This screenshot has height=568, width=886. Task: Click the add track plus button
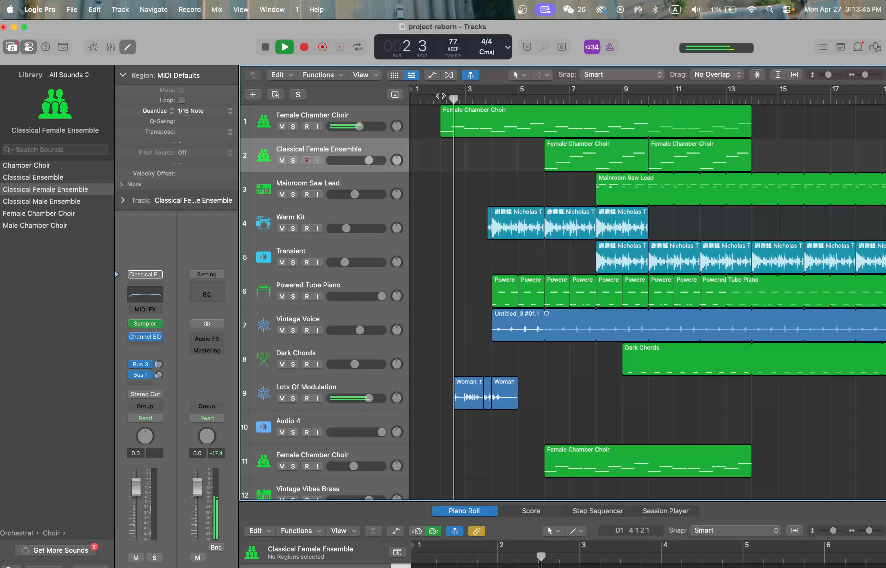point(253,94)
